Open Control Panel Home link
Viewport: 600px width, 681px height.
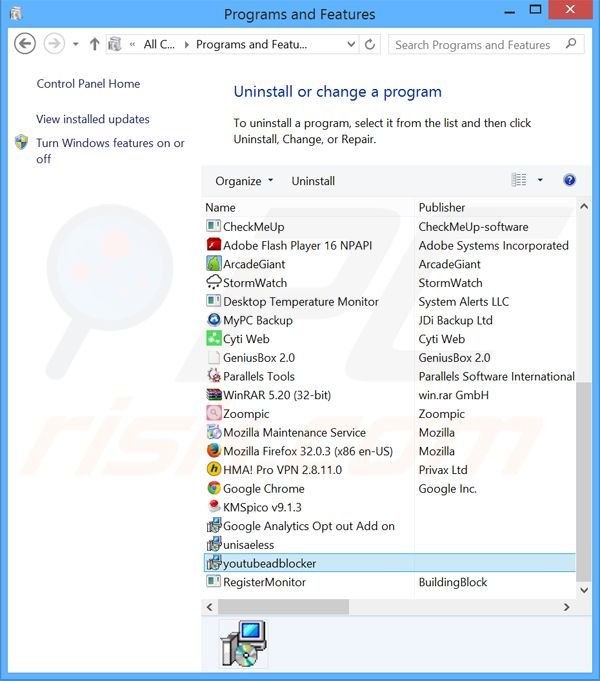[x=88, y=83]
